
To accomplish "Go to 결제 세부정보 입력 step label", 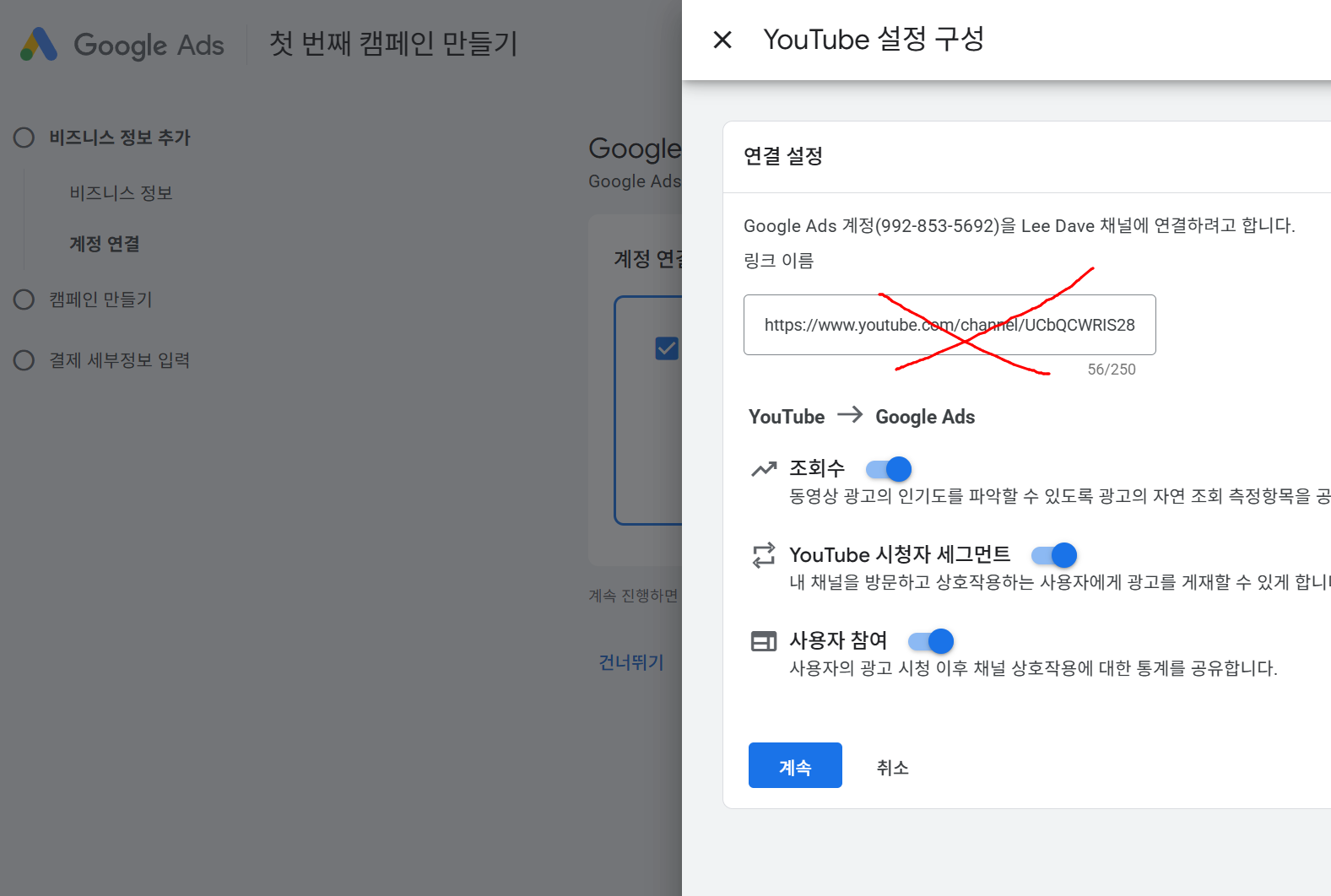I will (119, 360).
